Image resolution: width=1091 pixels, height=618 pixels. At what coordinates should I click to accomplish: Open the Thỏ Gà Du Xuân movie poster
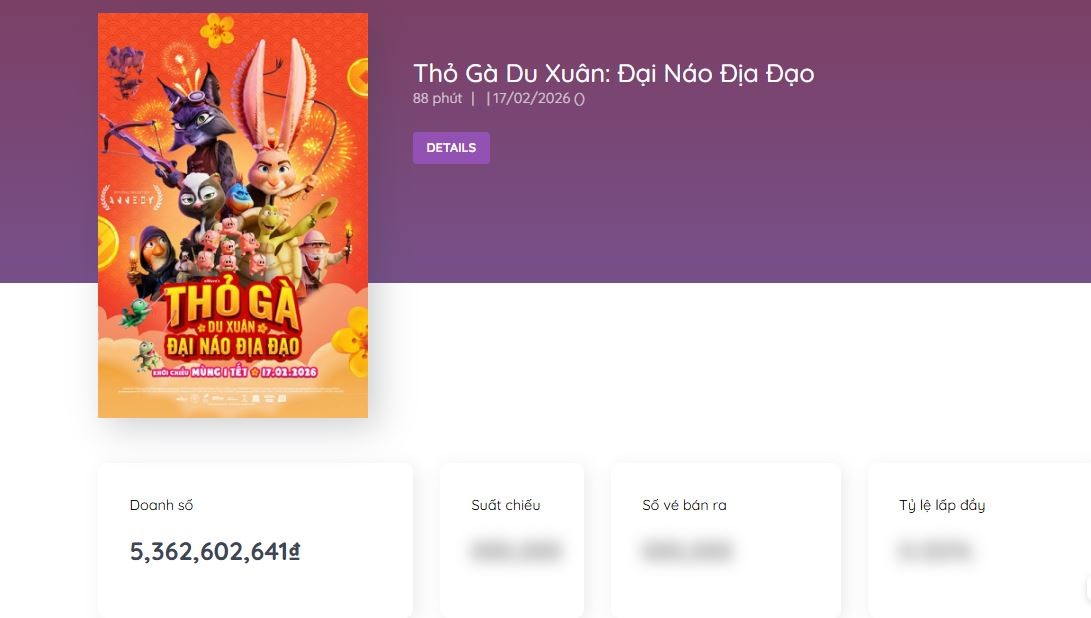(x=233, y=214)
